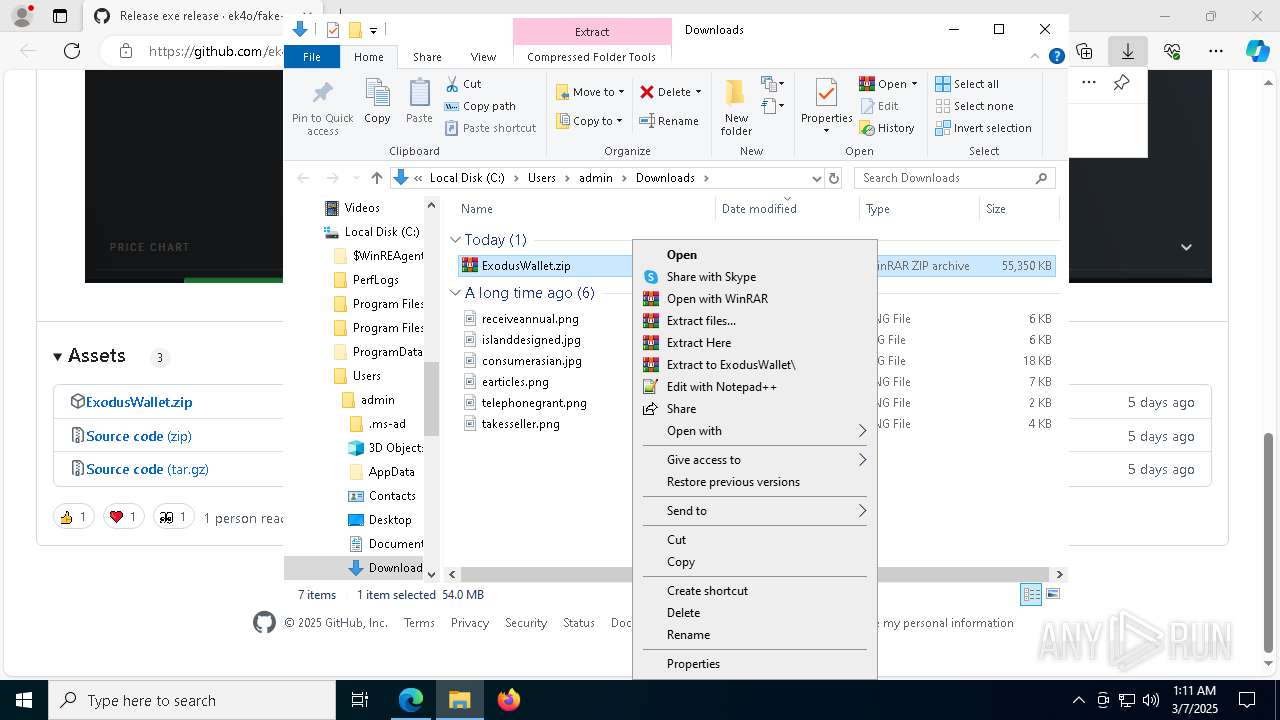Choose Properties in context menu
The image size is (1280, 720).
pos(755,664)
